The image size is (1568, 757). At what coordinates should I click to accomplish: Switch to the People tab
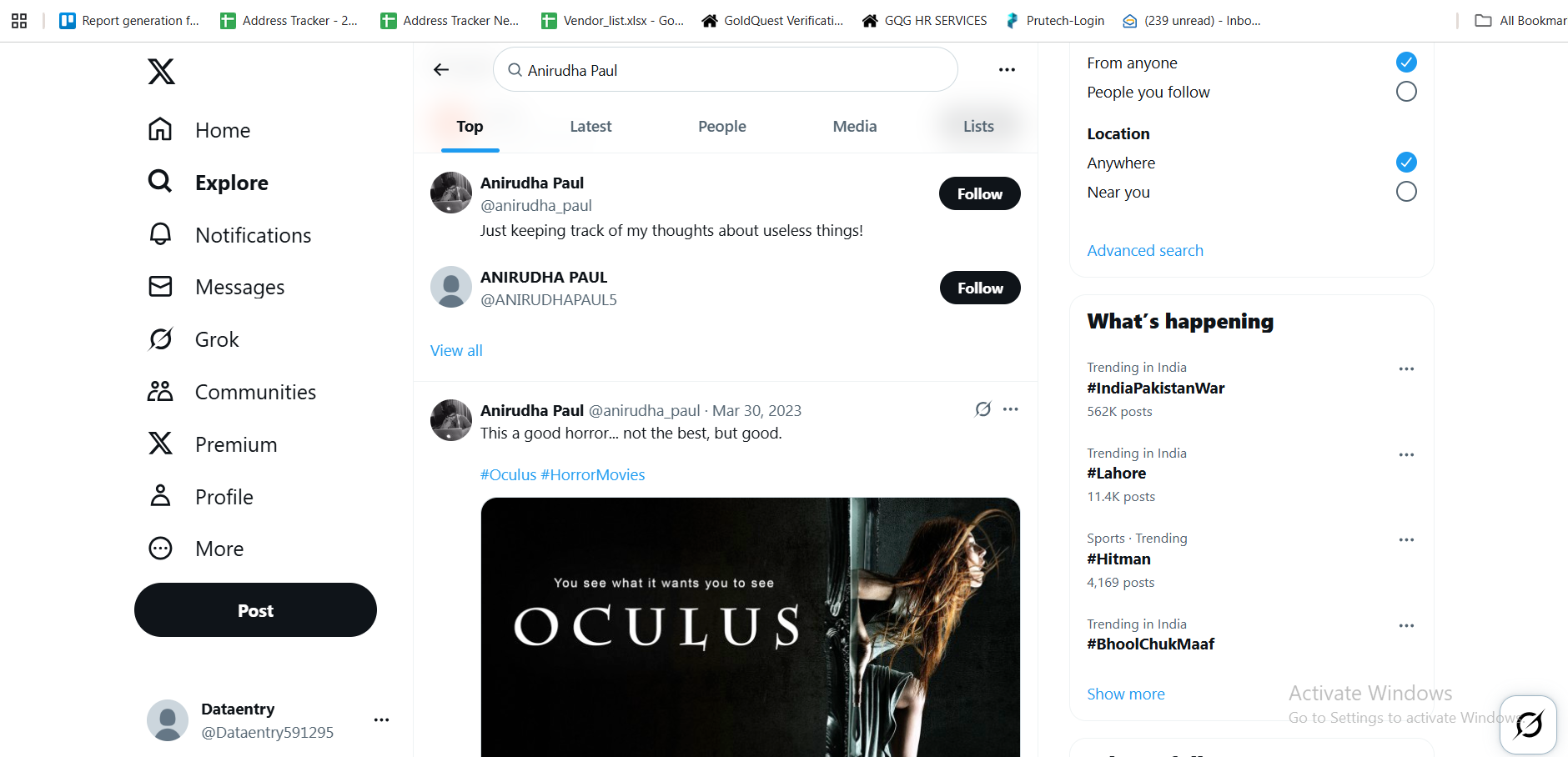(721, 127)
